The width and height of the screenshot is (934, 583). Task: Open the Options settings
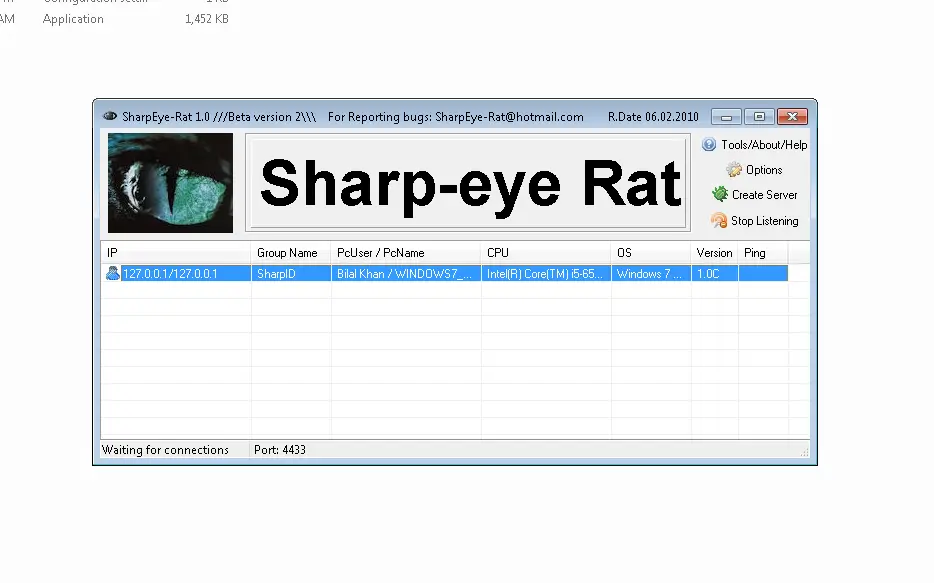[763, 170]
